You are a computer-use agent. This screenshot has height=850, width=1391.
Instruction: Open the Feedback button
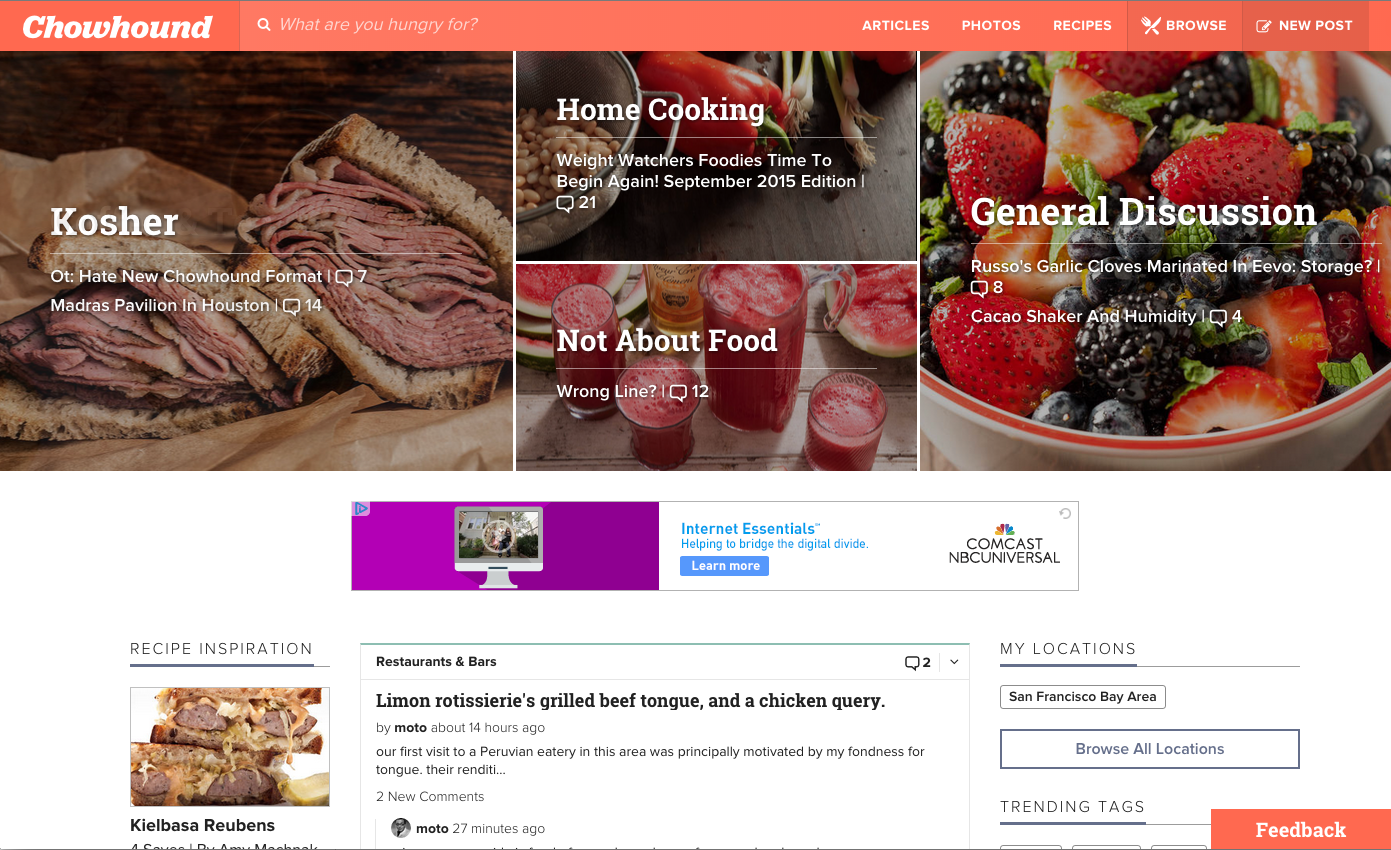coord(1301,830)
